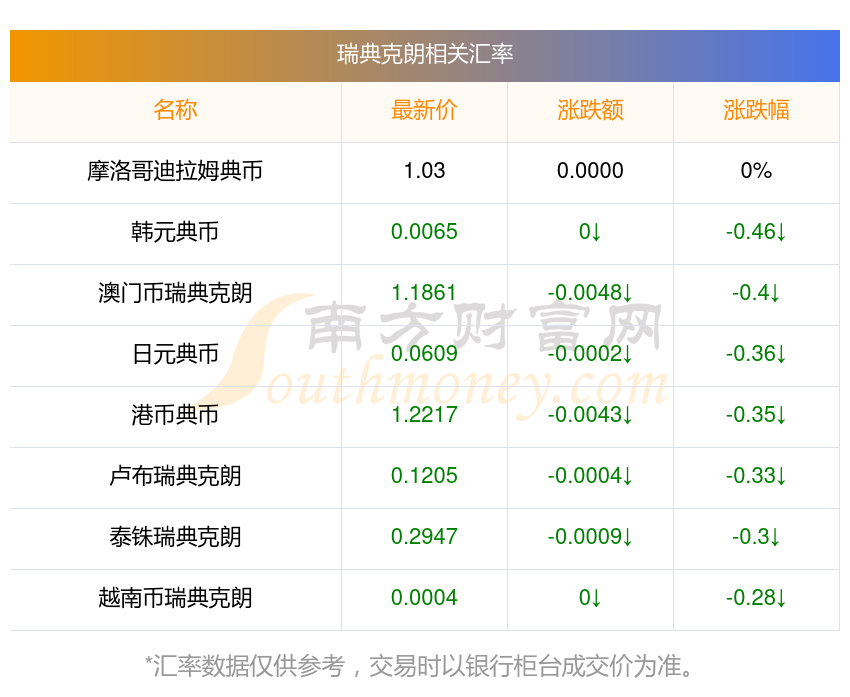The width and height of the screenshot is (850, 697).
Task: Click the price 0.0609
Action: click(424, 354)
